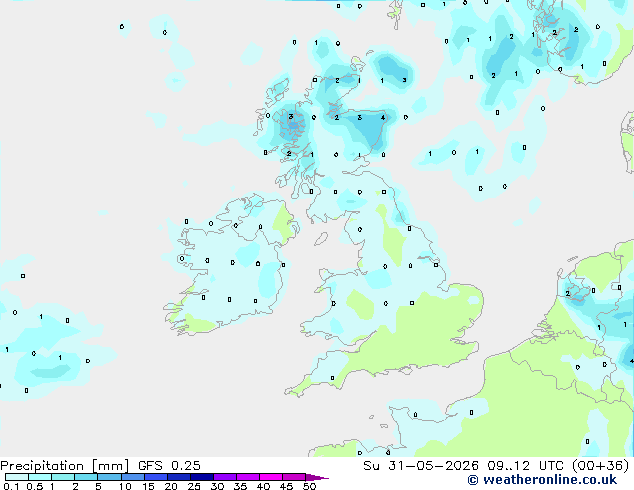Viewport: 634px width, 490px height.
Task: Pick the 40–45 mm magenta swatch
Action: pos(271,477)
